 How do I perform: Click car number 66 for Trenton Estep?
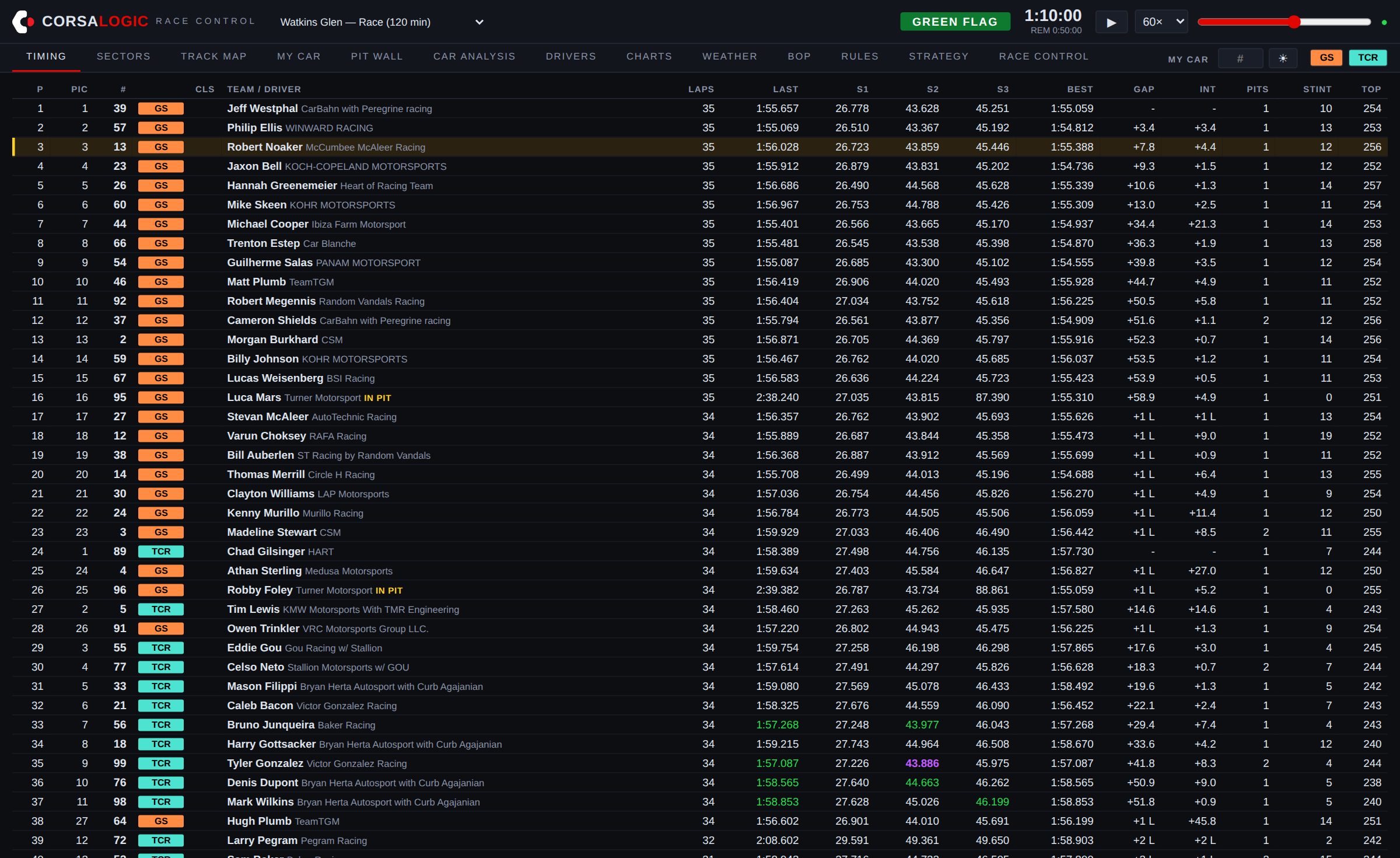pos(120,243)
